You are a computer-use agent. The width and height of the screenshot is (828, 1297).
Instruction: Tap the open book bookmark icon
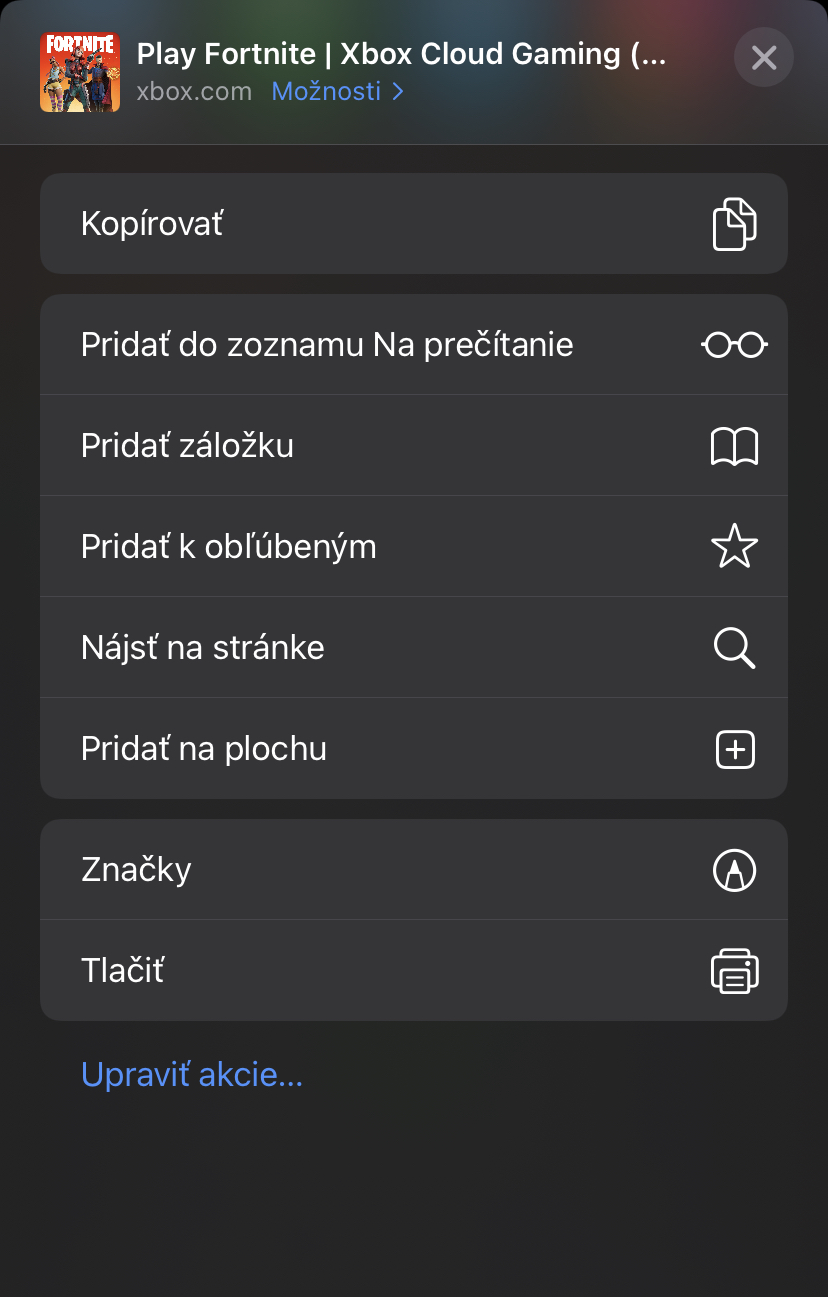734,446
